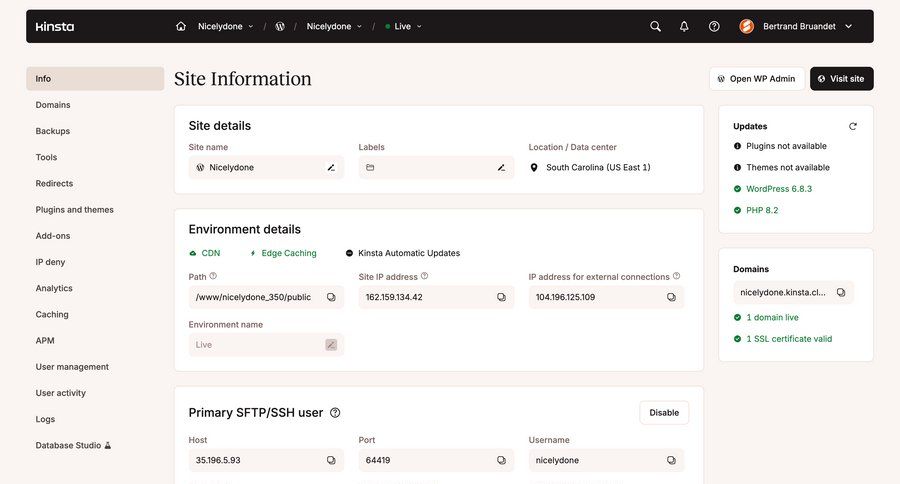Show Site IP address info icon
The width and height of the screenshot is (900, 484).
pos(425,276)
